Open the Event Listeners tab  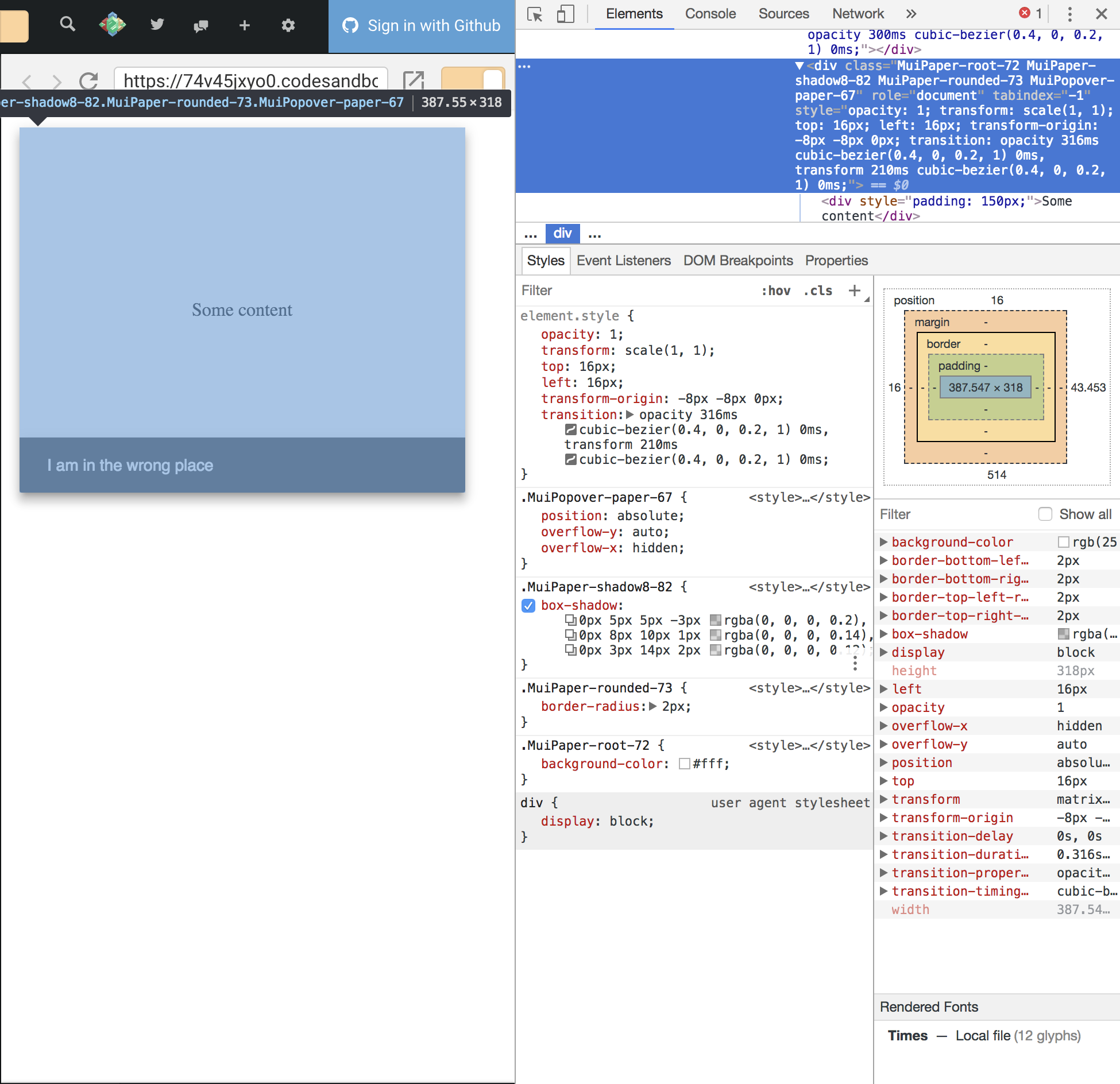(623, 260)
